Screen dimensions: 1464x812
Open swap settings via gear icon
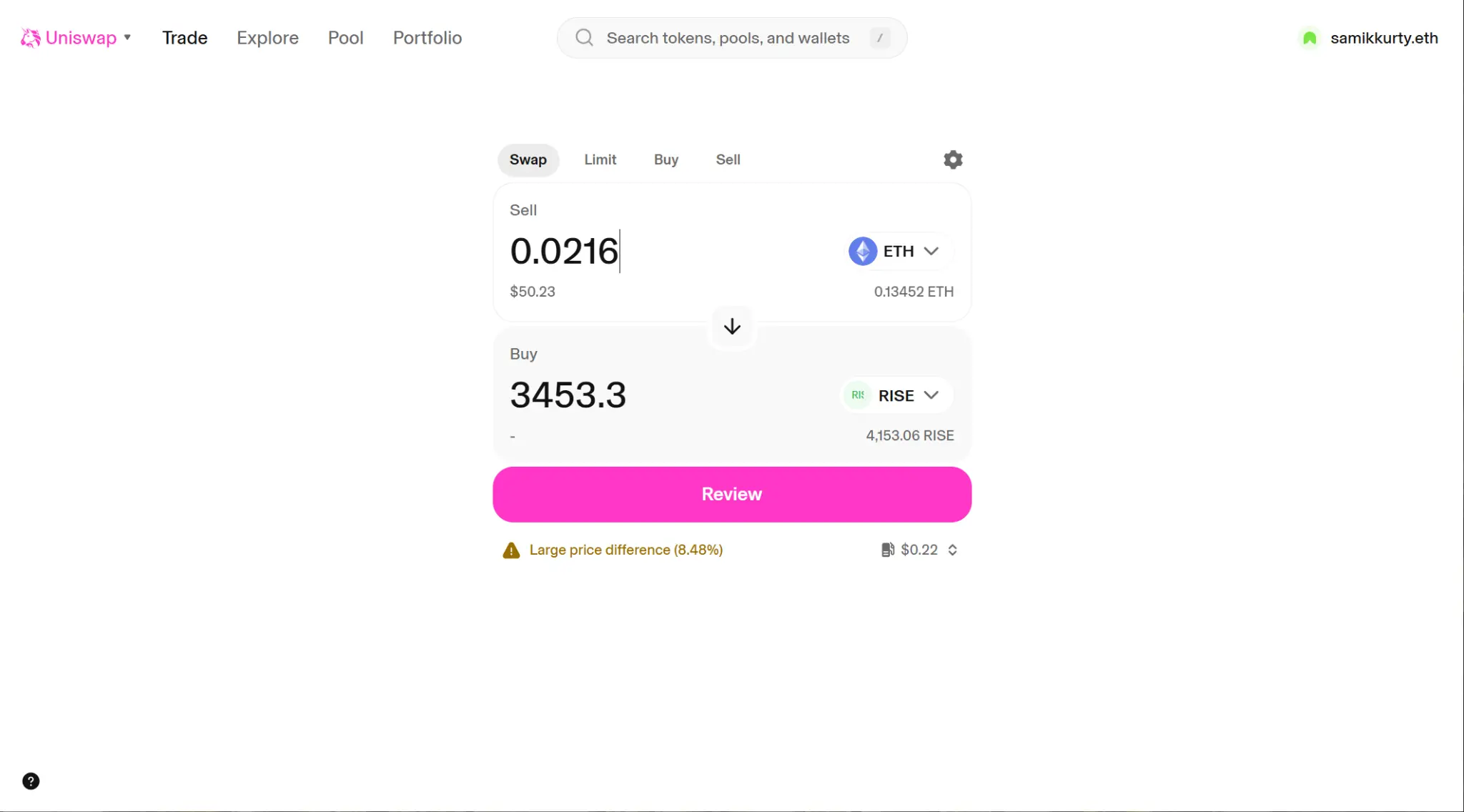point(954,159)
